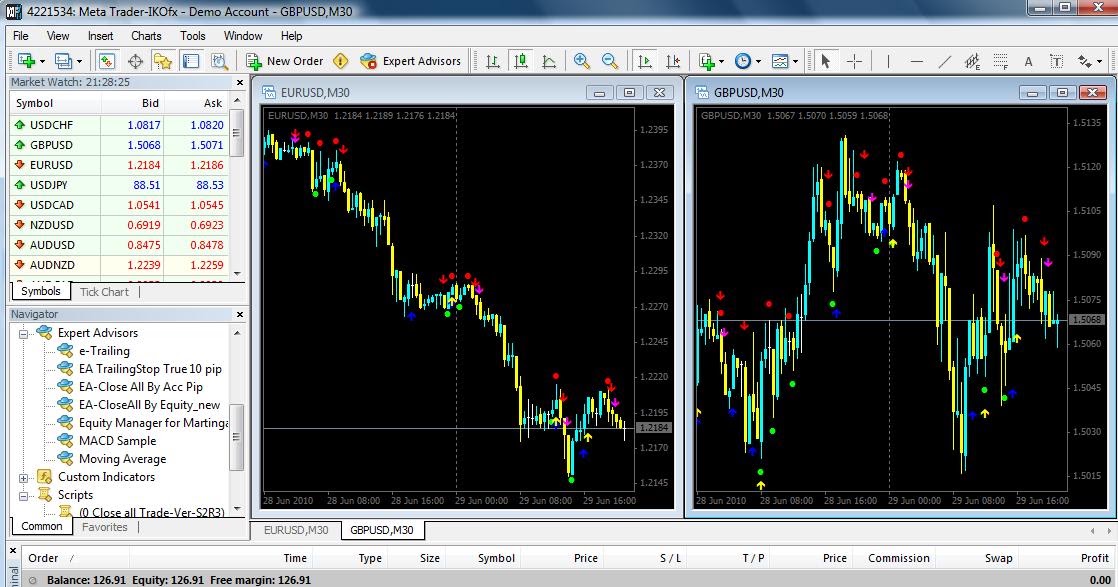Viewport: 1118px width, 587px height.
Task: Switch chart to bar chart view
Action: tap(493, 61)
